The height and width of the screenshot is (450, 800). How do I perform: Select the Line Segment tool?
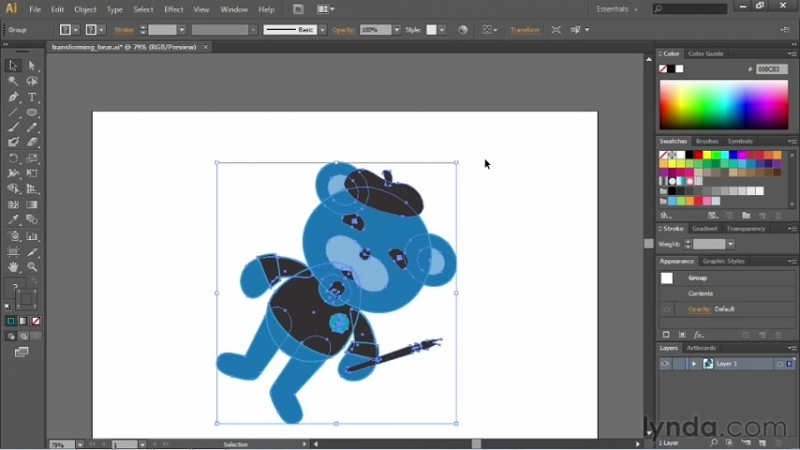(13, 112)
